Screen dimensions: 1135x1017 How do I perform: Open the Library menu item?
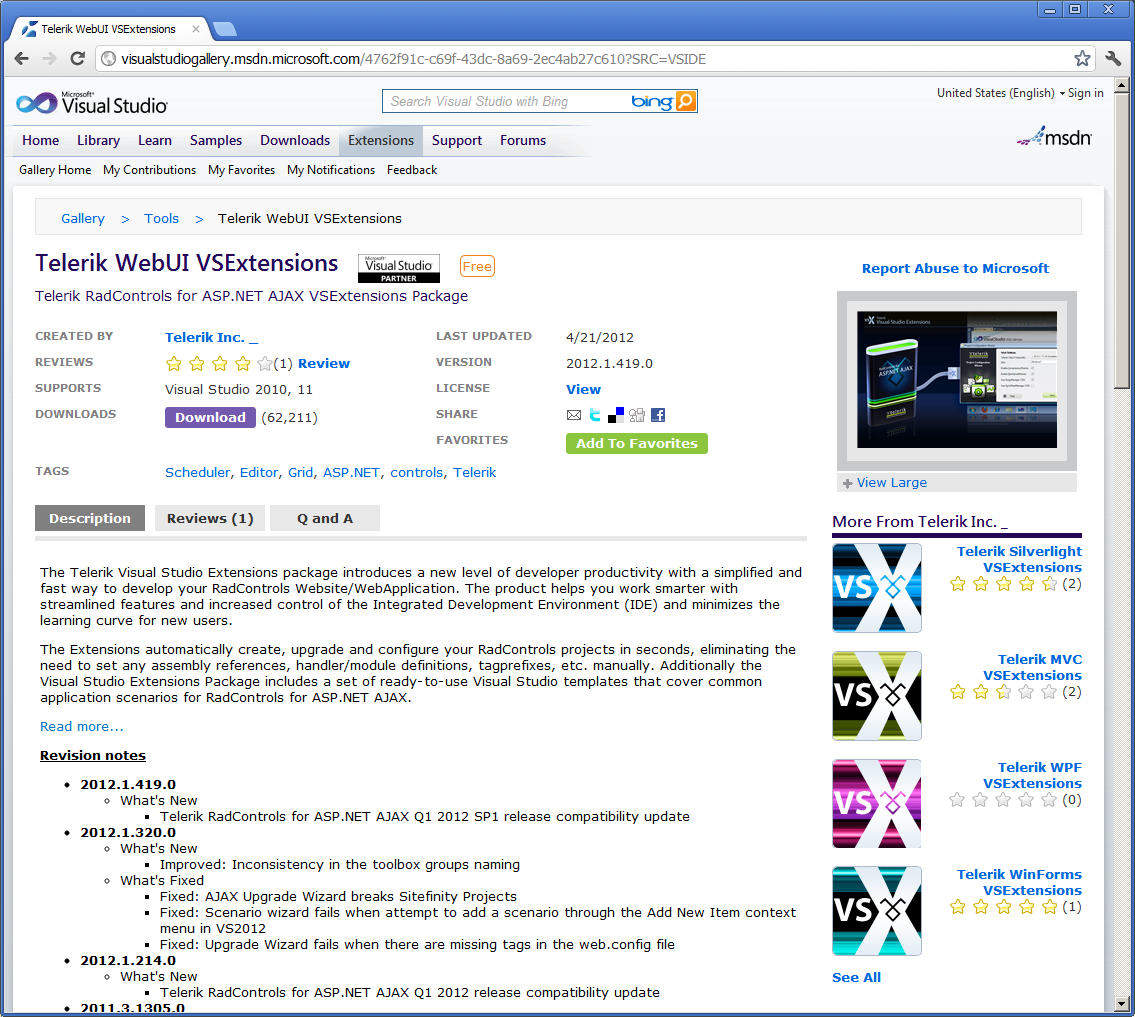[98, 140]
